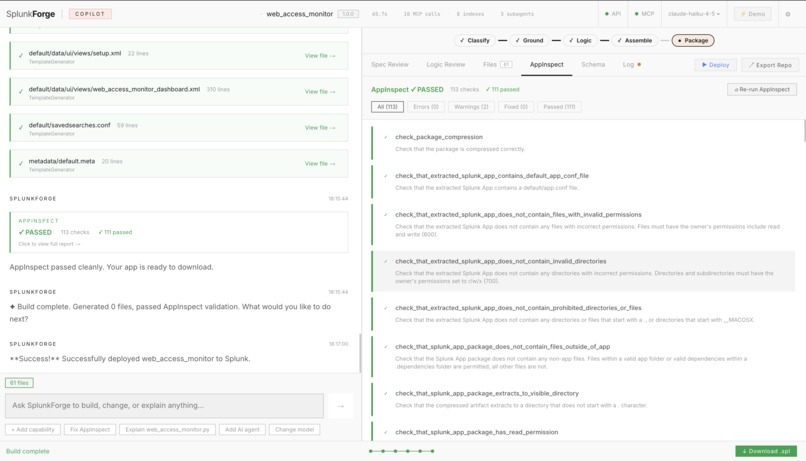Image resolution: width=806 pixels, height=461 pixels.
Task: Open View file link for setup.xml
Action: pos(320,56)
